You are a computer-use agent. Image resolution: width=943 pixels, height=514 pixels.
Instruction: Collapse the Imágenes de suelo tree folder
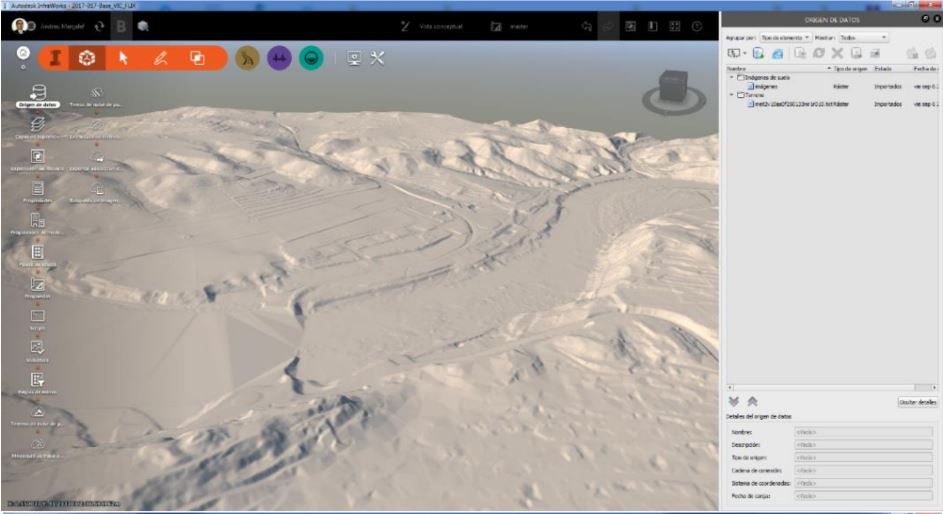coord(730,77)
